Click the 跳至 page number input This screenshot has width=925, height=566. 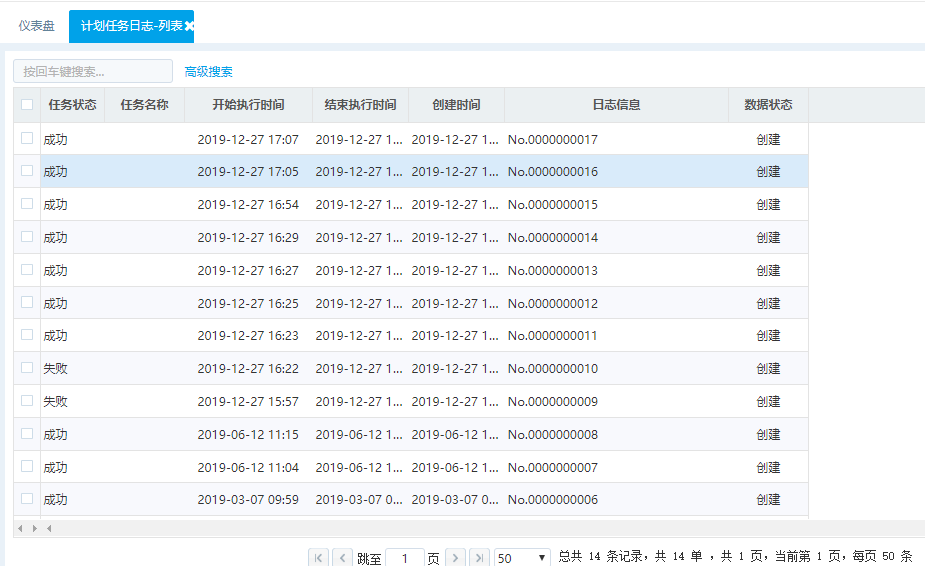(x=405, y=558)
